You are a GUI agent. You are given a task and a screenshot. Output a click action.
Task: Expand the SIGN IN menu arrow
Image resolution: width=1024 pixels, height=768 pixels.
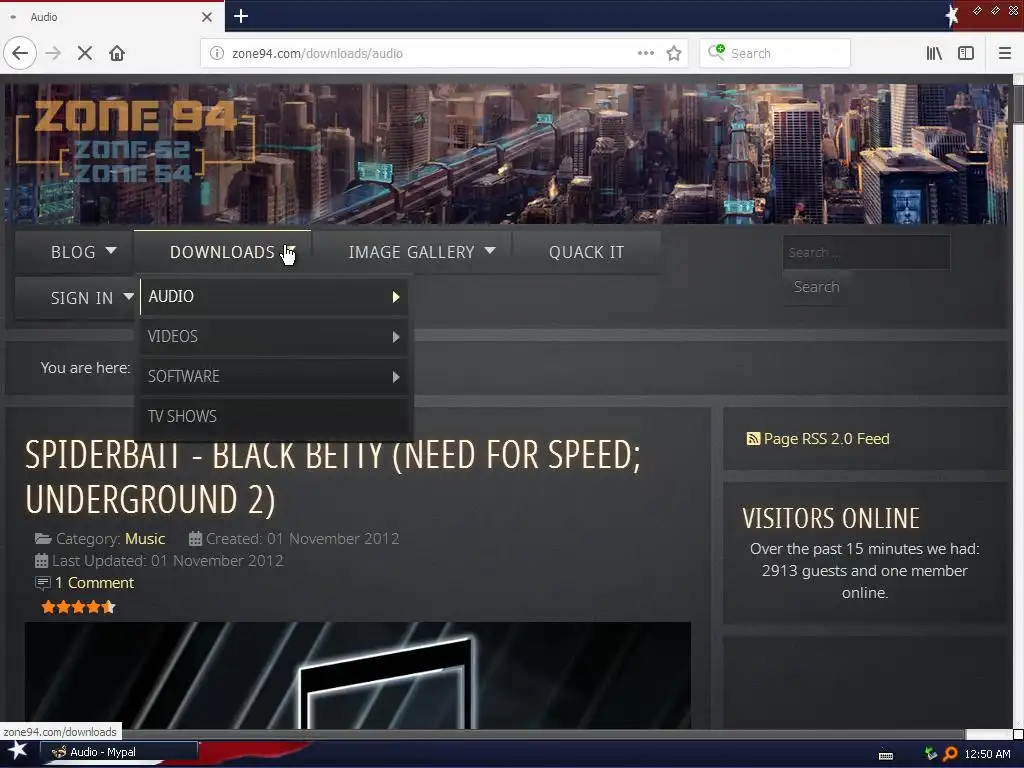click(129, 296)
